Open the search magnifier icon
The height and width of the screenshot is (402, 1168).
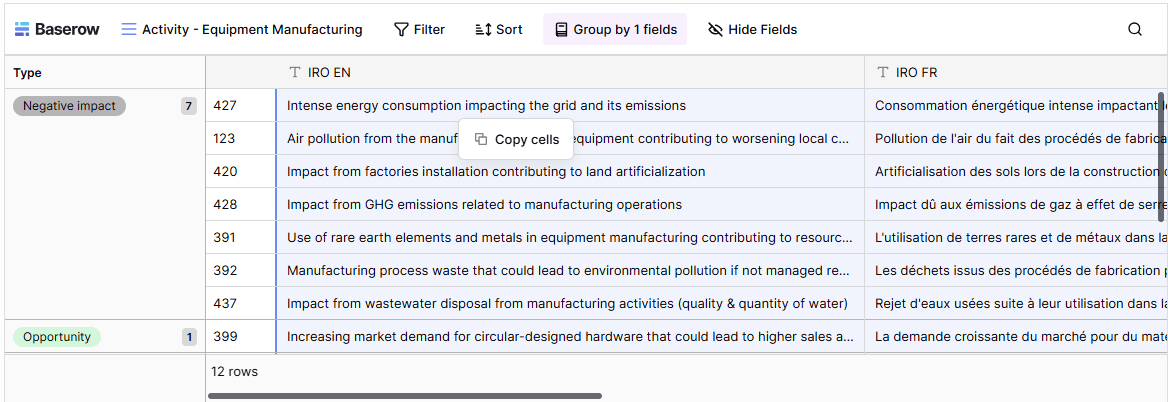(x=1135, y=30)
